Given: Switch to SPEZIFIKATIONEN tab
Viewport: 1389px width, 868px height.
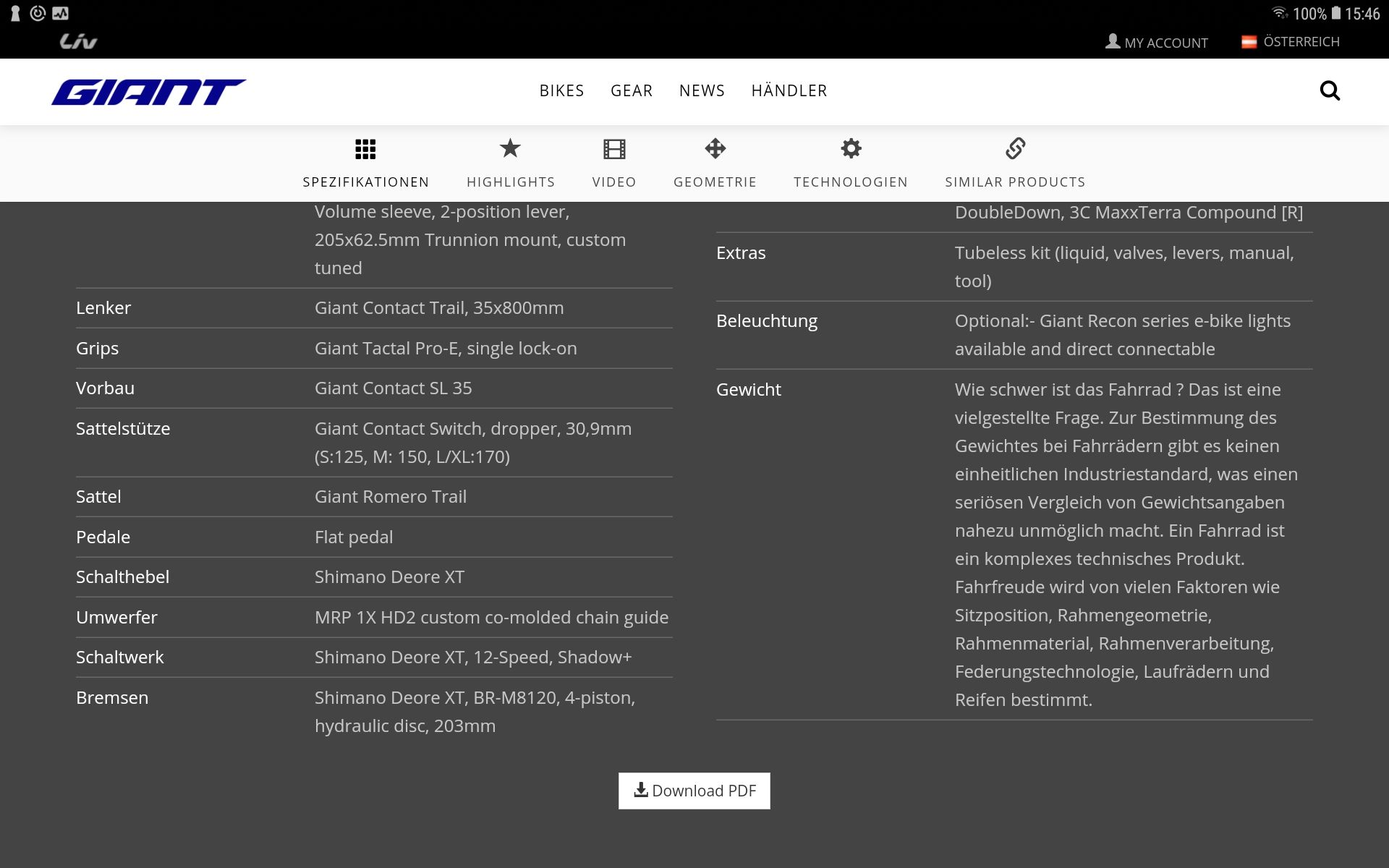Looking at the screenshot, I should (x=366, y=182).
